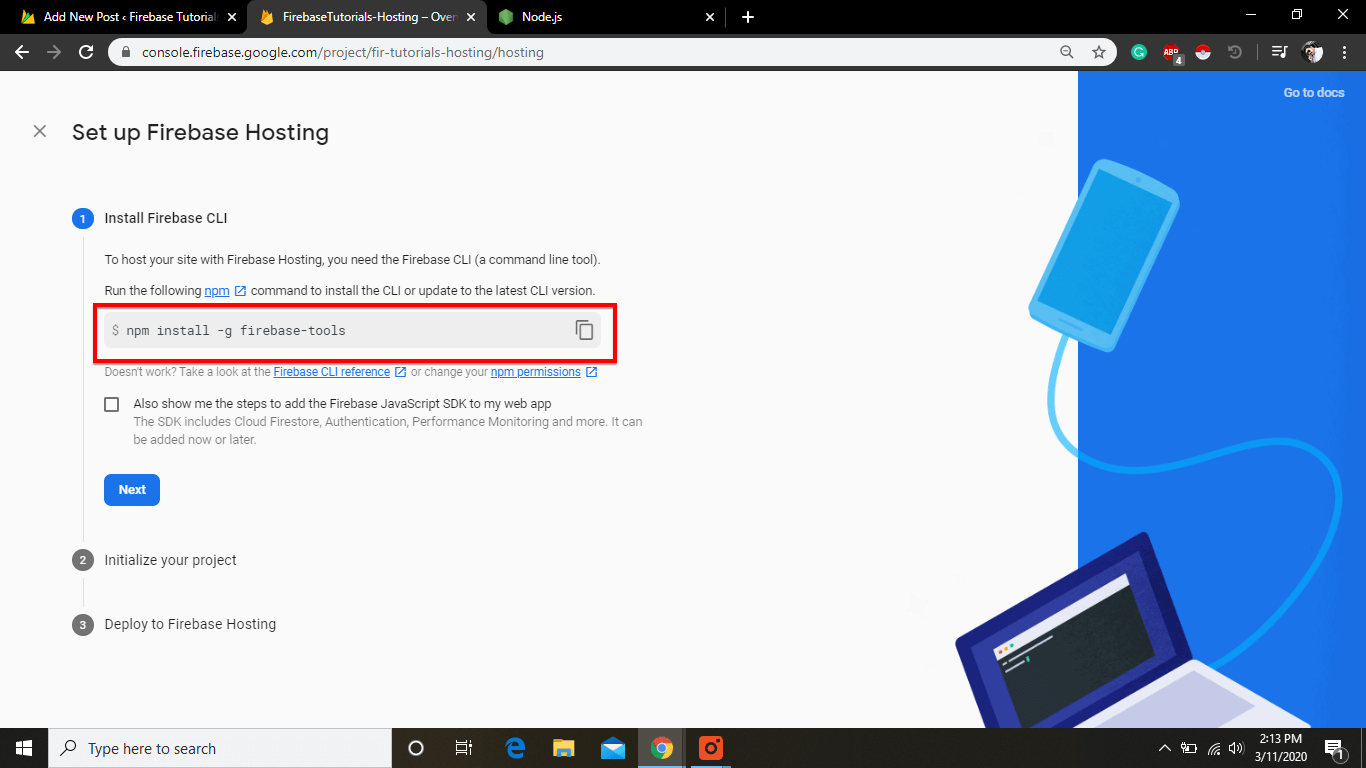Close the Node.js browser tab
The width and height of the screenshot is (1366, 768).
coord(710,17)
